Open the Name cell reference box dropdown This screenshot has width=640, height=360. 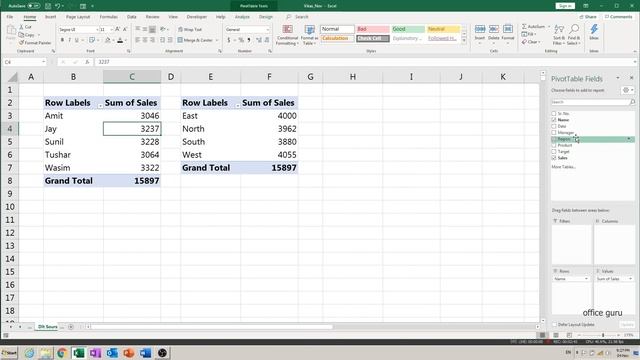click(43, 62)
